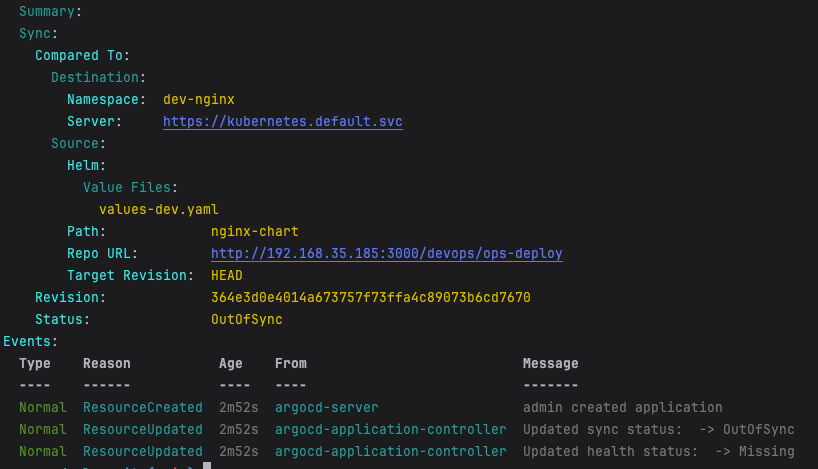The height and width of the screenshot is (469, 818).
Task: Click the HEAD target revision value
Action: (226, 276)
